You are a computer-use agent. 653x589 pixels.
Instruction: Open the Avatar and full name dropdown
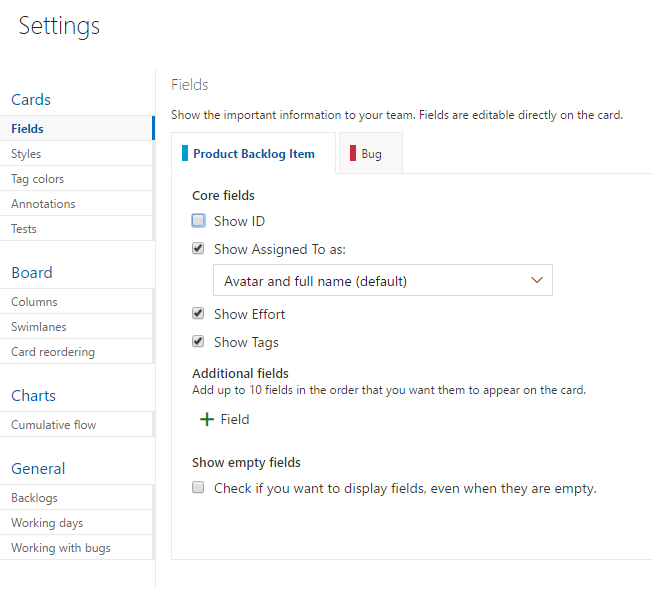[383, 280]
